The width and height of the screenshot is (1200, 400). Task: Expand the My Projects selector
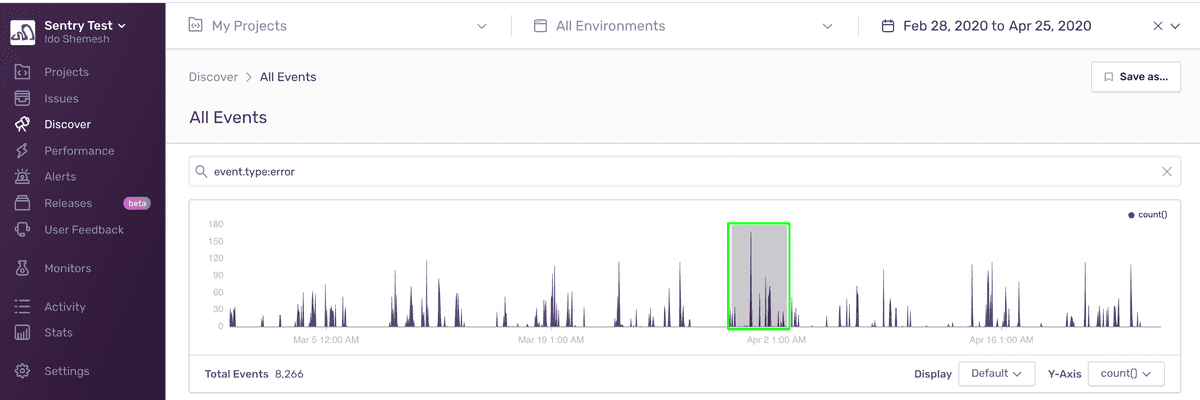click(337, 26)
